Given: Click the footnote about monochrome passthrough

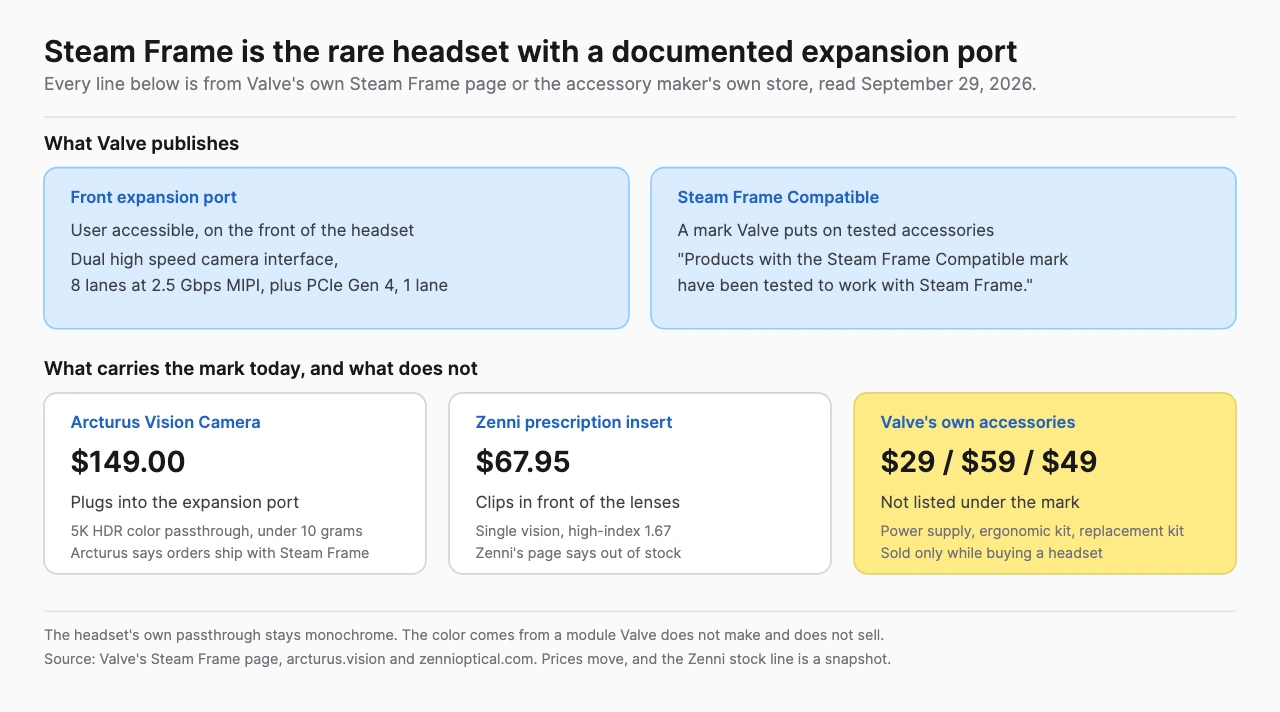Looking at the screenshot, I should 464,635.
